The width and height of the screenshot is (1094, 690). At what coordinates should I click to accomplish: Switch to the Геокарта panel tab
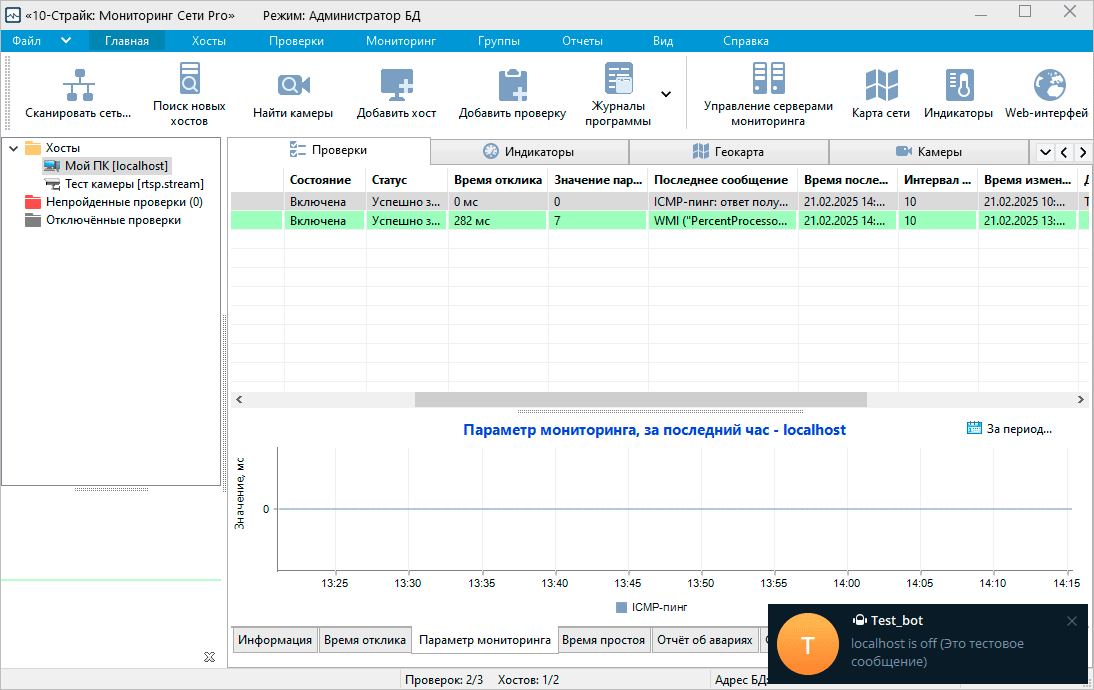pyautogui.click(x=729, y=151)
